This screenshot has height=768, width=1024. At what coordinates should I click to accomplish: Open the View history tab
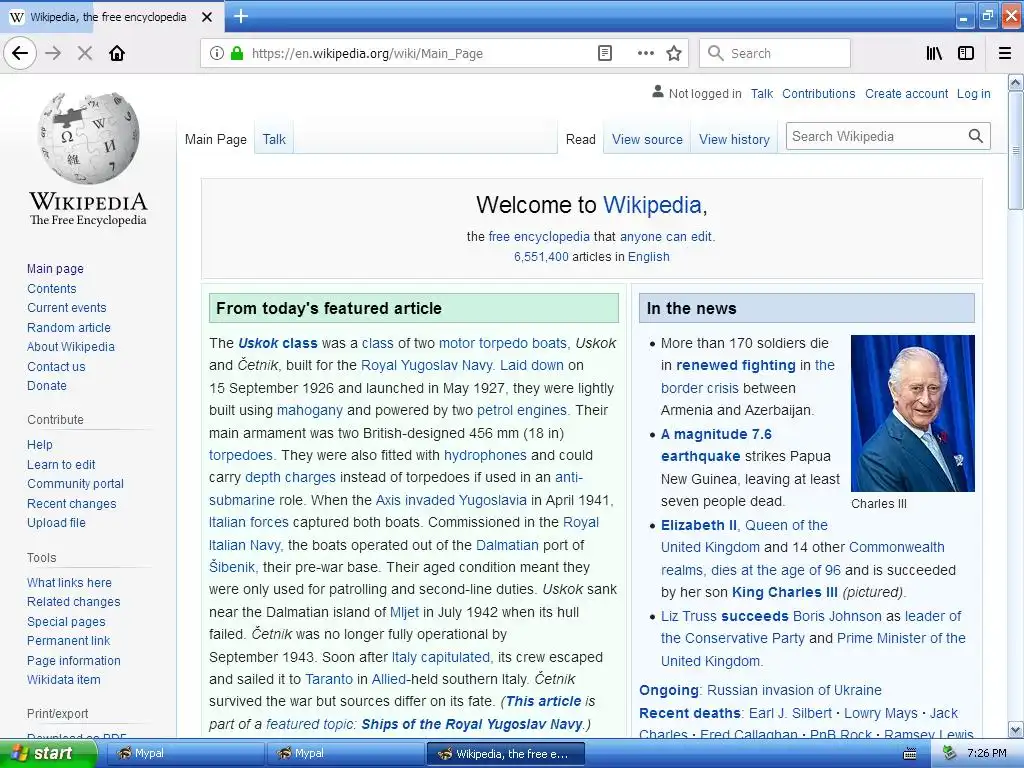(734, 139)
